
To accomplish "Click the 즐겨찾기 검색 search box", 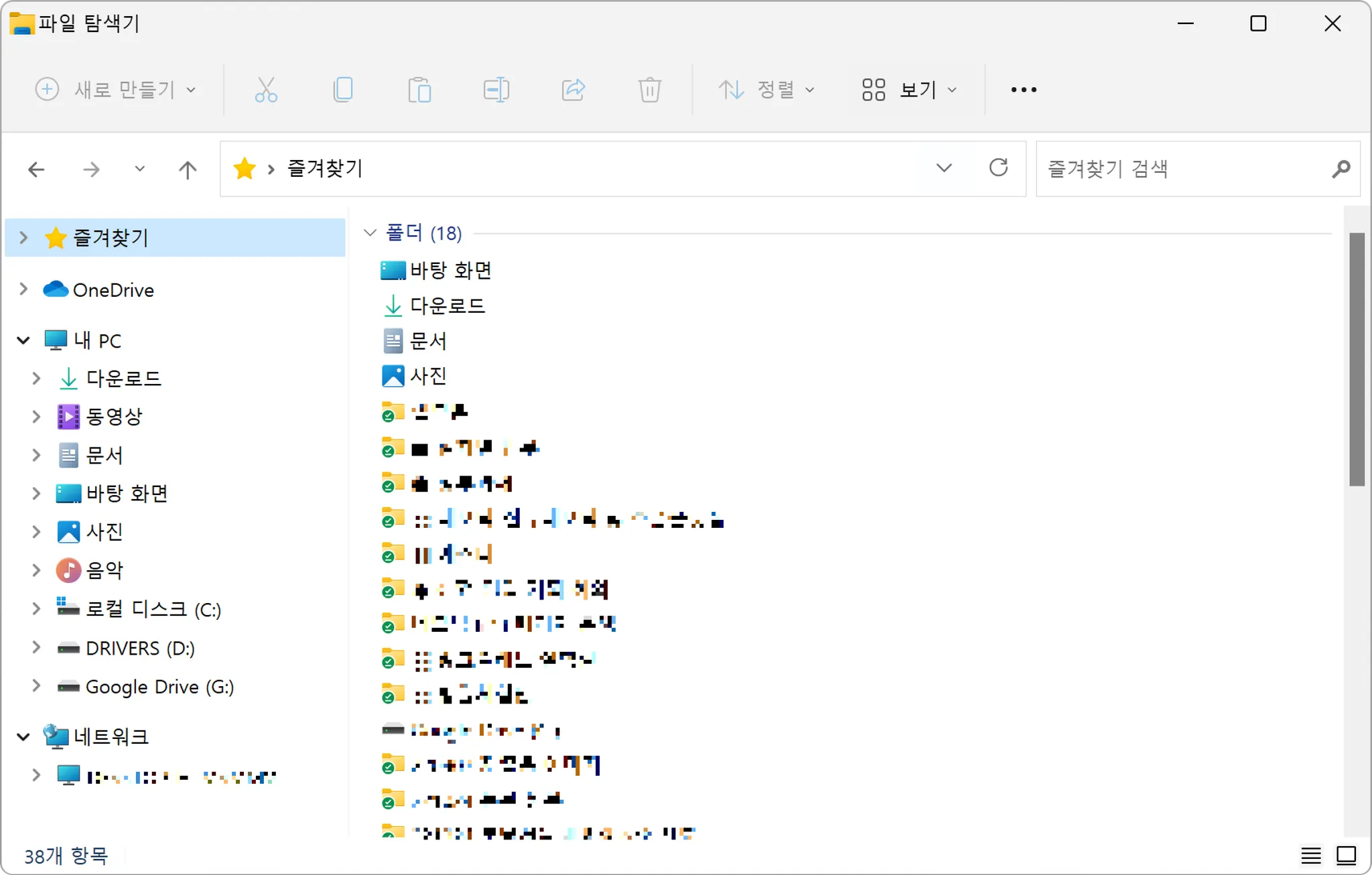I will 1186,169.
